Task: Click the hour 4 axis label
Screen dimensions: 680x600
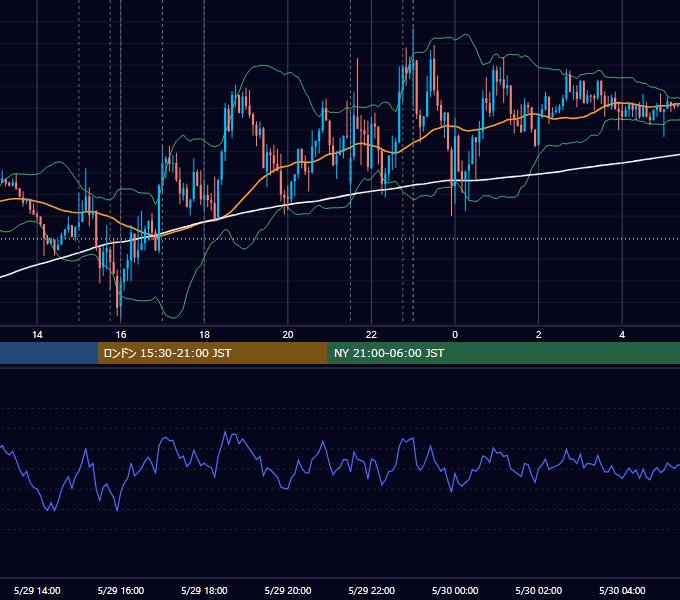Action: click(x=622, y=335)
